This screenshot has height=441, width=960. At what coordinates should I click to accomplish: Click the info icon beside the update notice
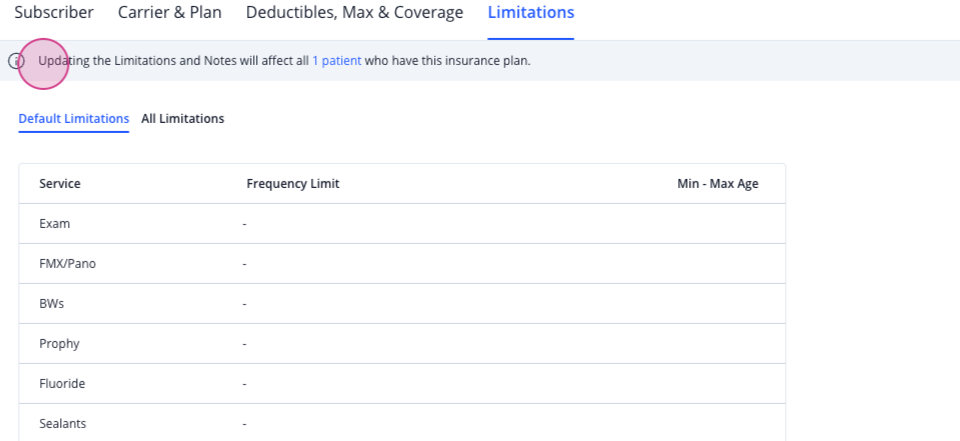coord(16,61)
